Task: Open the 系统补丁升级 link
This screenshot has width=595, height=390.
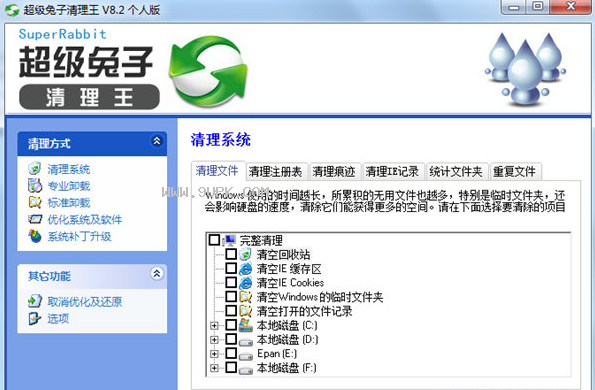Action: pyautogui.click(x=79, y=237)
